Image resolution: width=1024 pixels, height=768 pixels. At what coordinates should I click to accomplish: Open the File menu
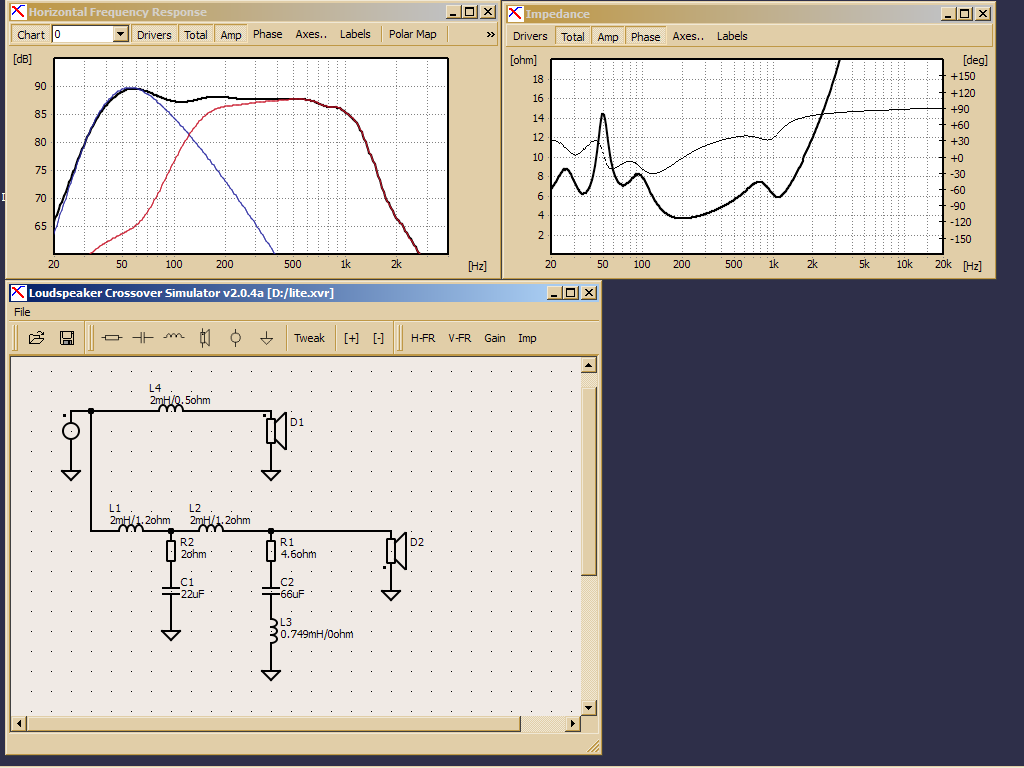[x=22, y=312]
